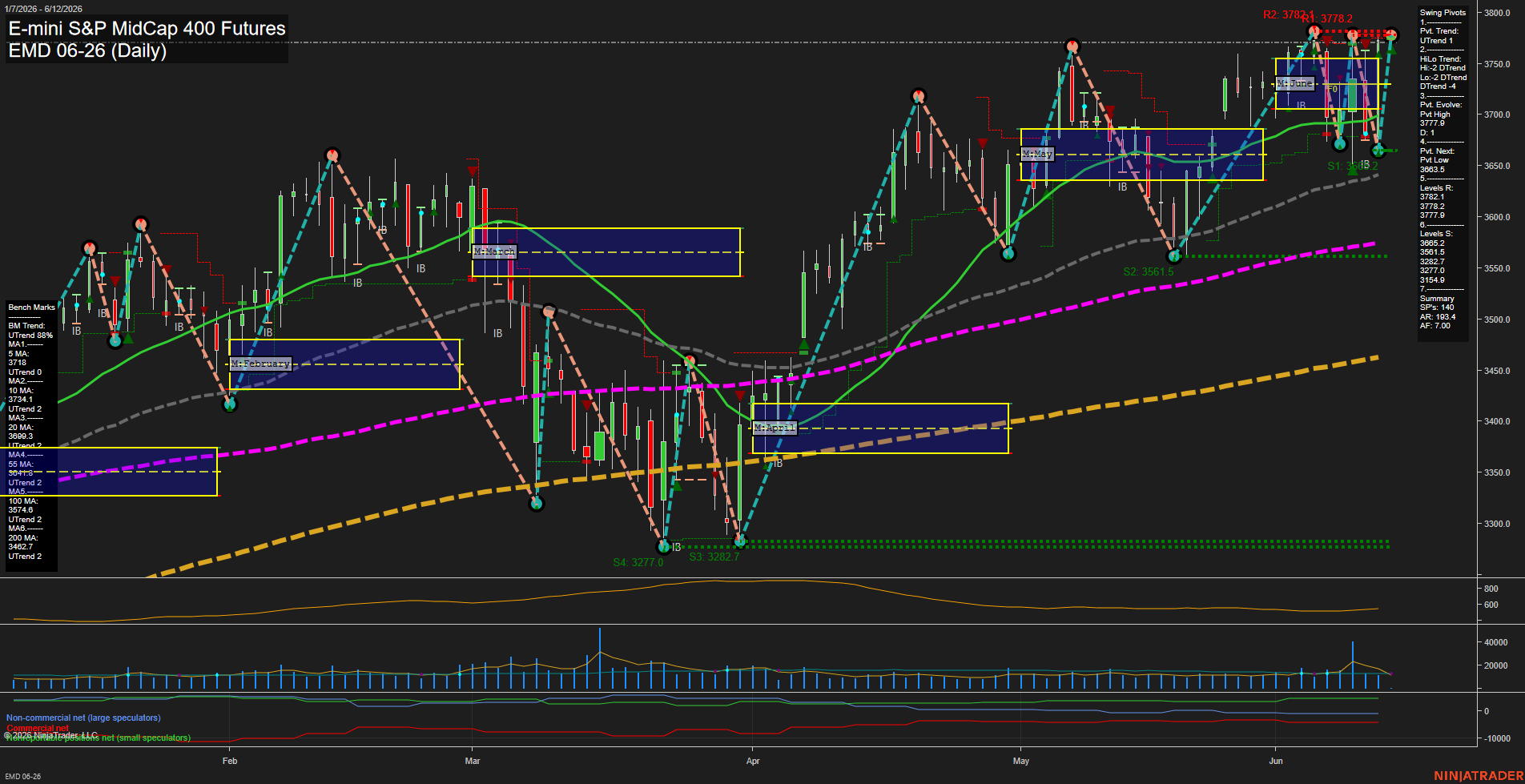The image size is (1525, 784).
Task: Click the 3800.0 price axis label
Action: [1497, 13]
